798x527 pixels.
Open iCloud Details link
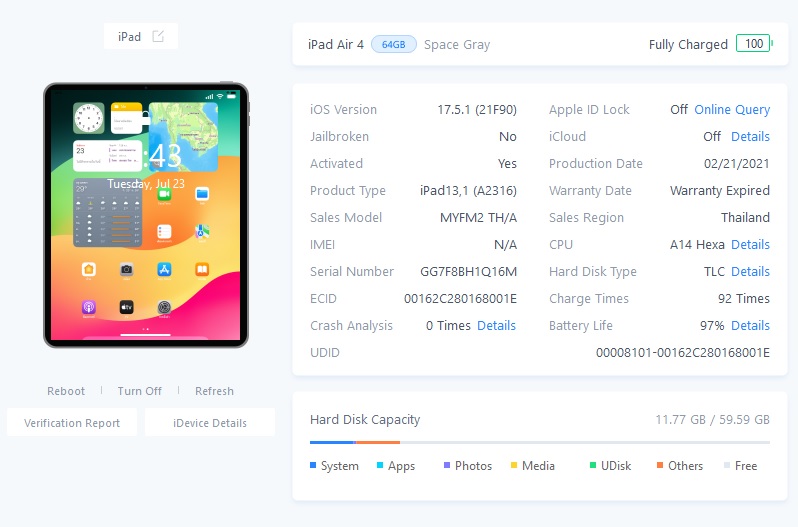(x=750, y=136)
